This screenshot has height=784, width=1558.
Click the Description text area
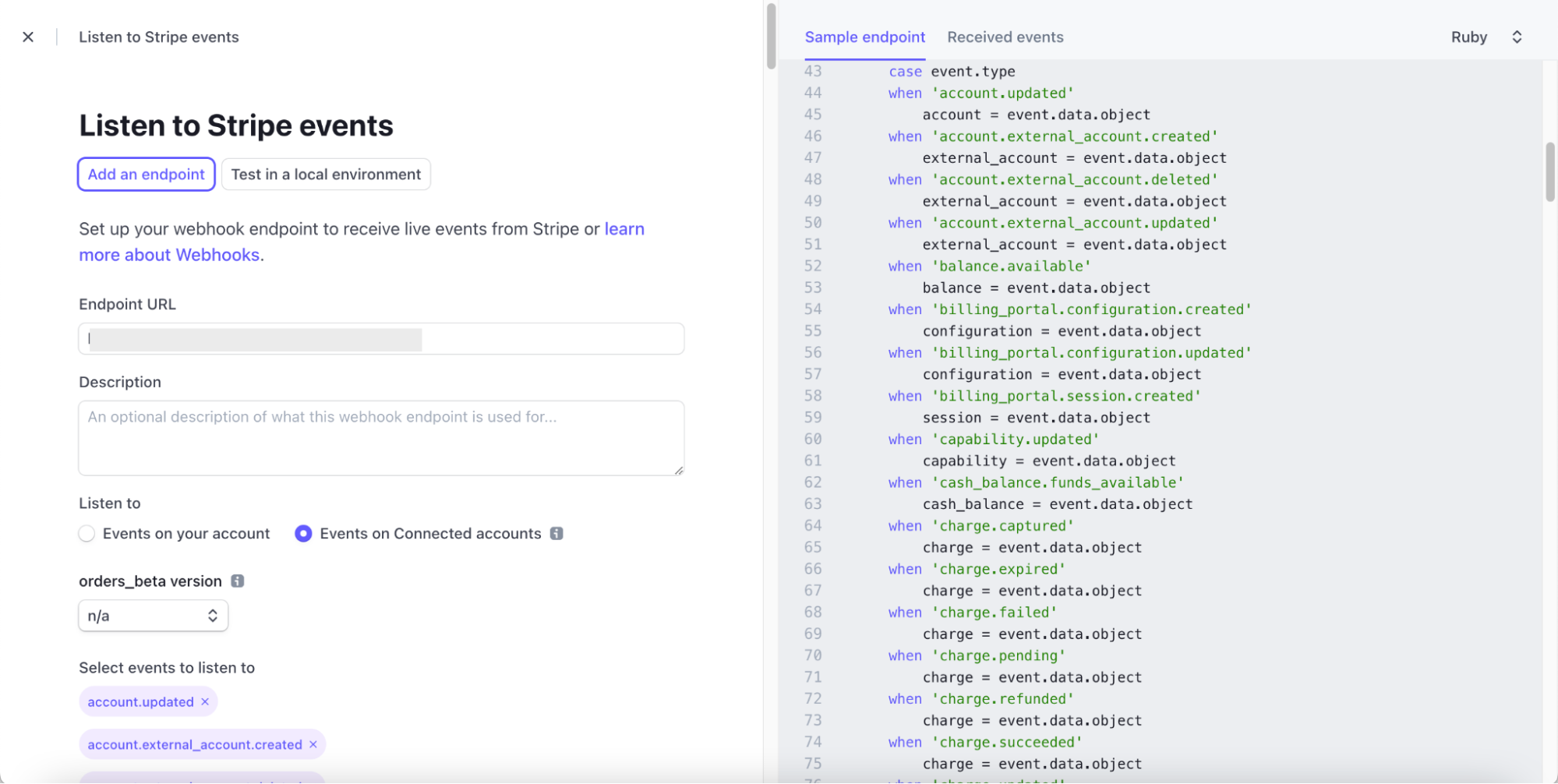(x=380, y=437)
